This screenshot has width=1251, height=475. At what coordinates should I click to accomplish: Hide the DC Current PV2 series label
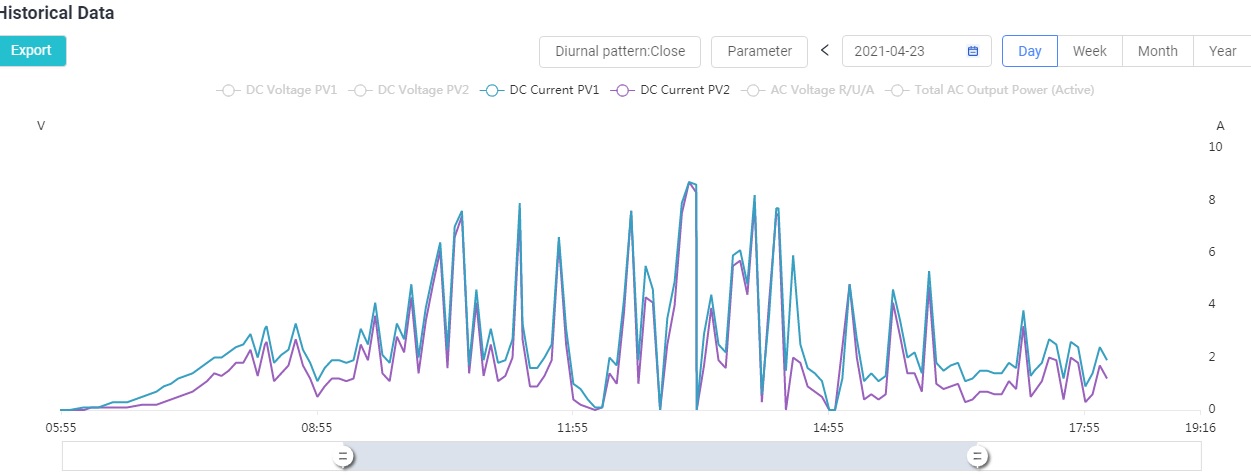pos(685,90)
